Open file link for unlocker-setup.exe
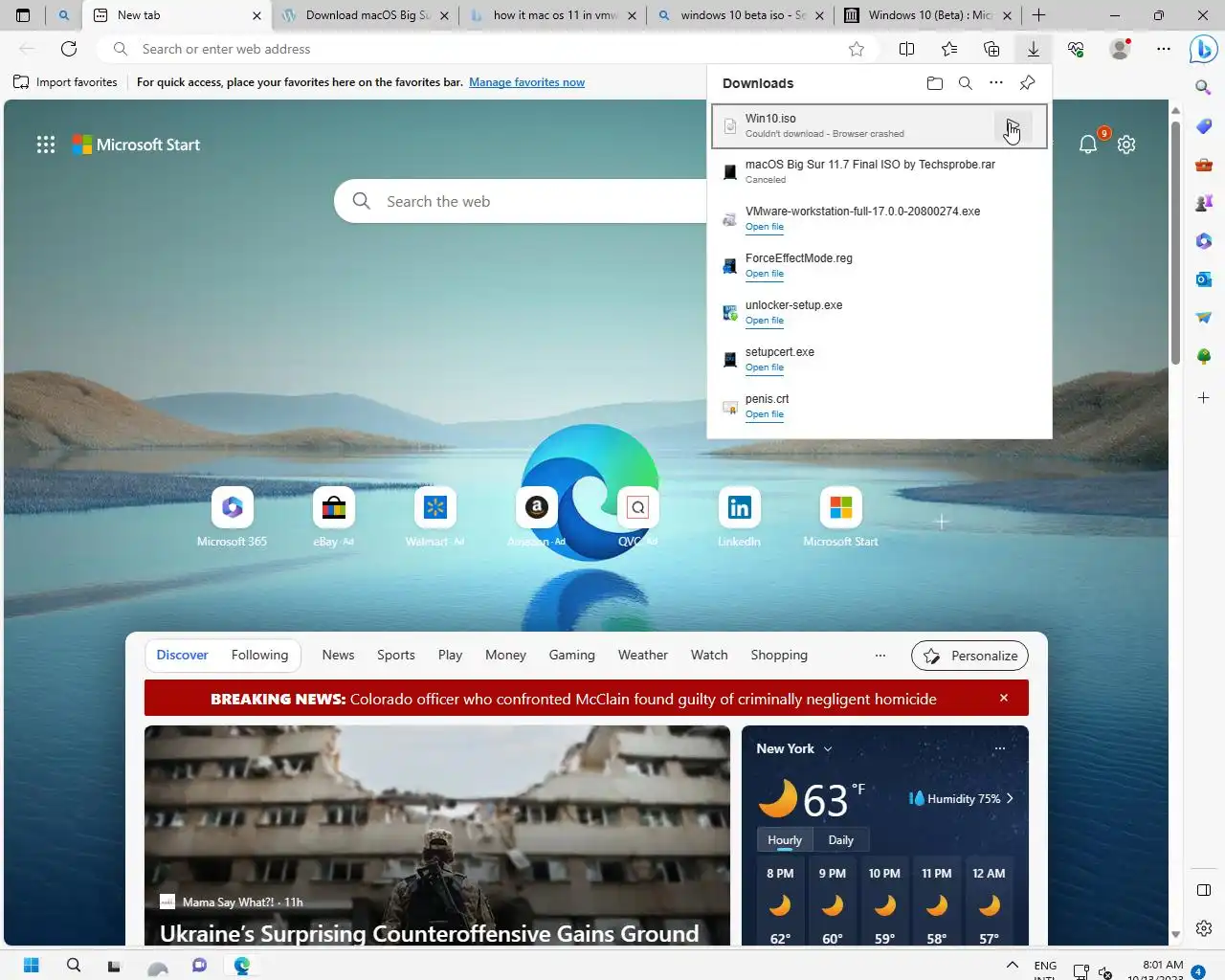1225x980 pixels. [765, 321]
